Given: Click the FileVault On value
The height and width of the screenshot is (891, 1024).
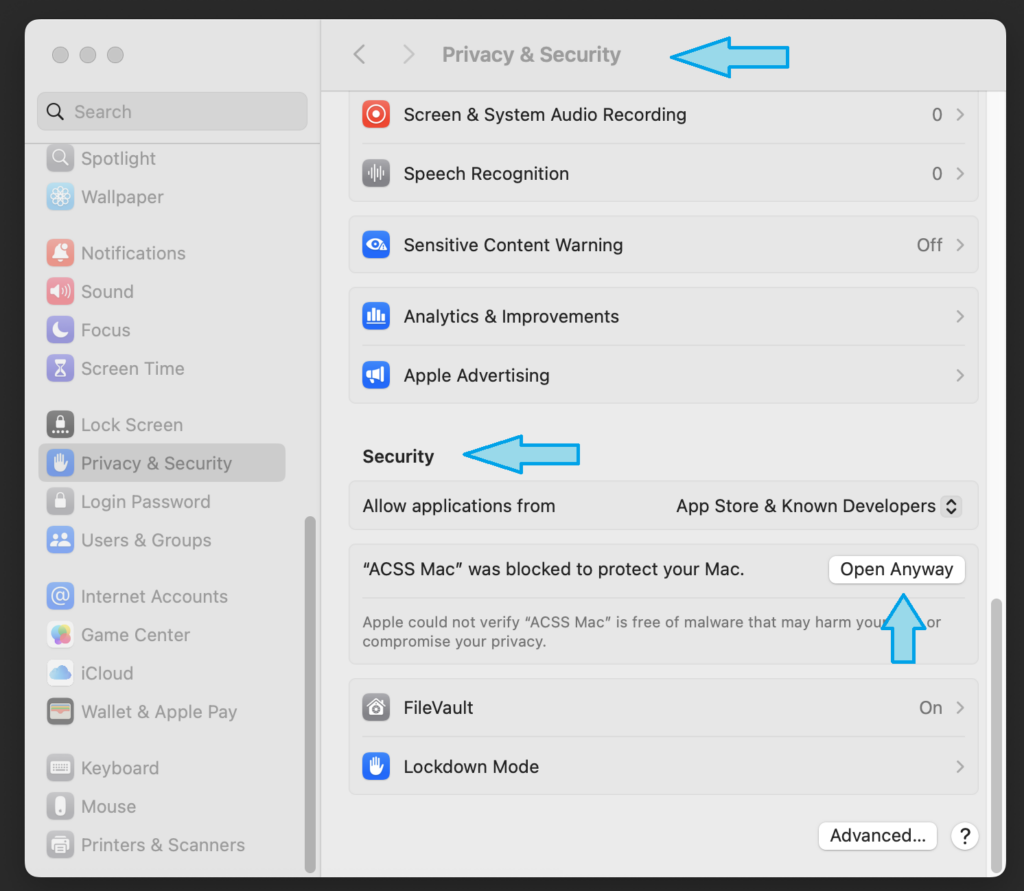Looking at the screenshot, I should pyautogui.click(x=931, y=707).
